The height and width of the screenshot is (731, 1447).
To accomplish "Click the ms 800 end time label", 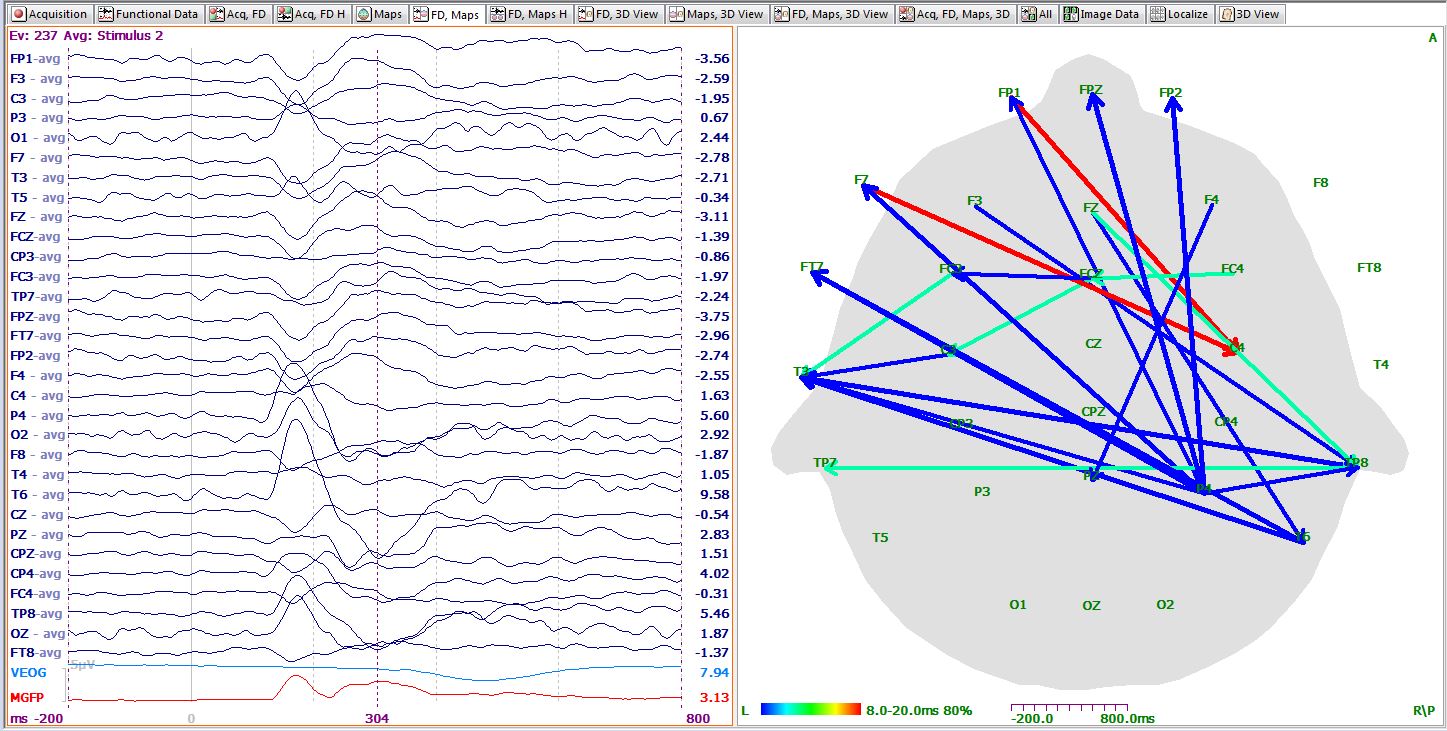I will [698, 719].
